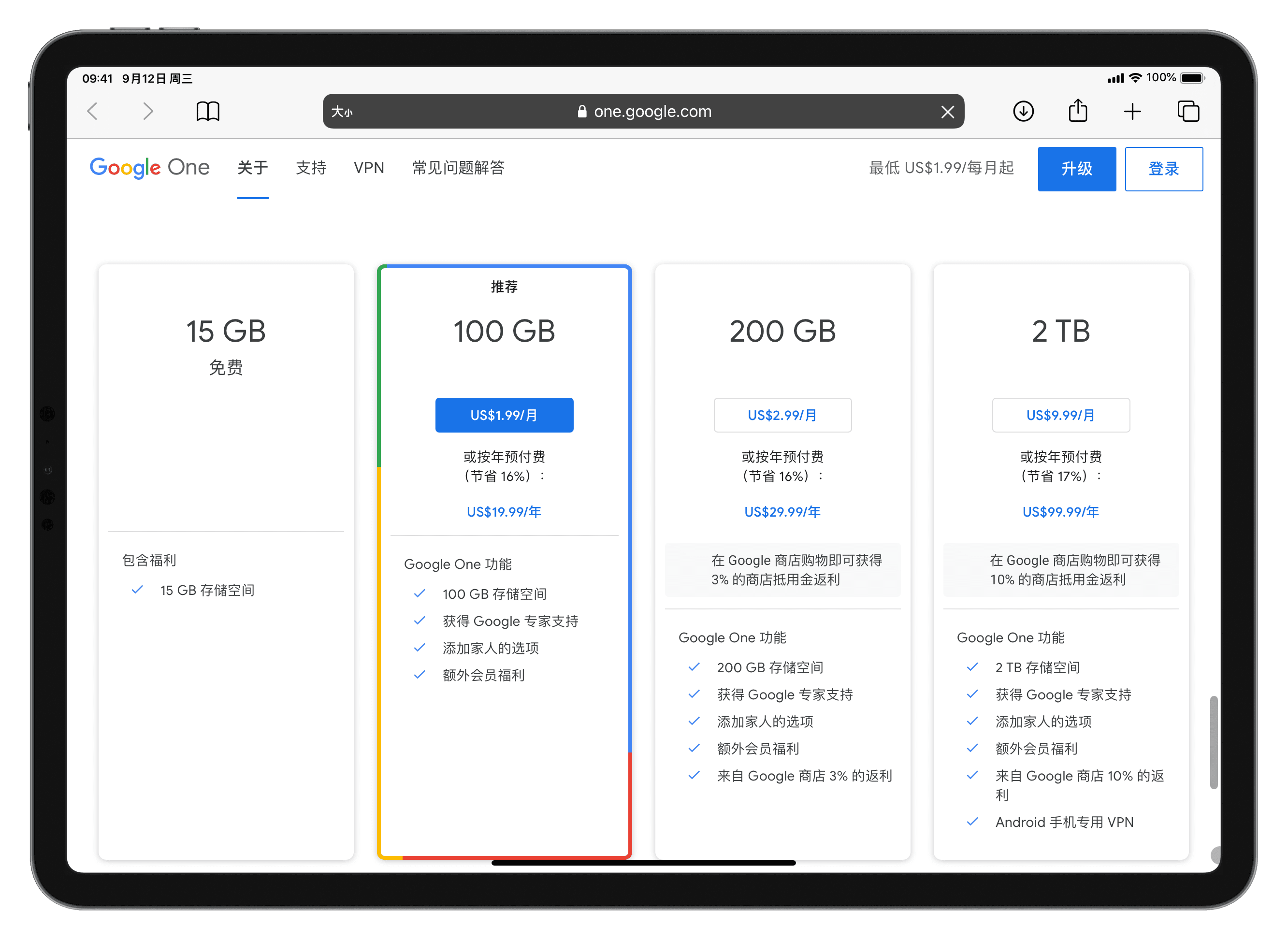Click 额外会员福利 in 100 GB card
Screen dimensions: 1288x940
click(x=484, y=675)
